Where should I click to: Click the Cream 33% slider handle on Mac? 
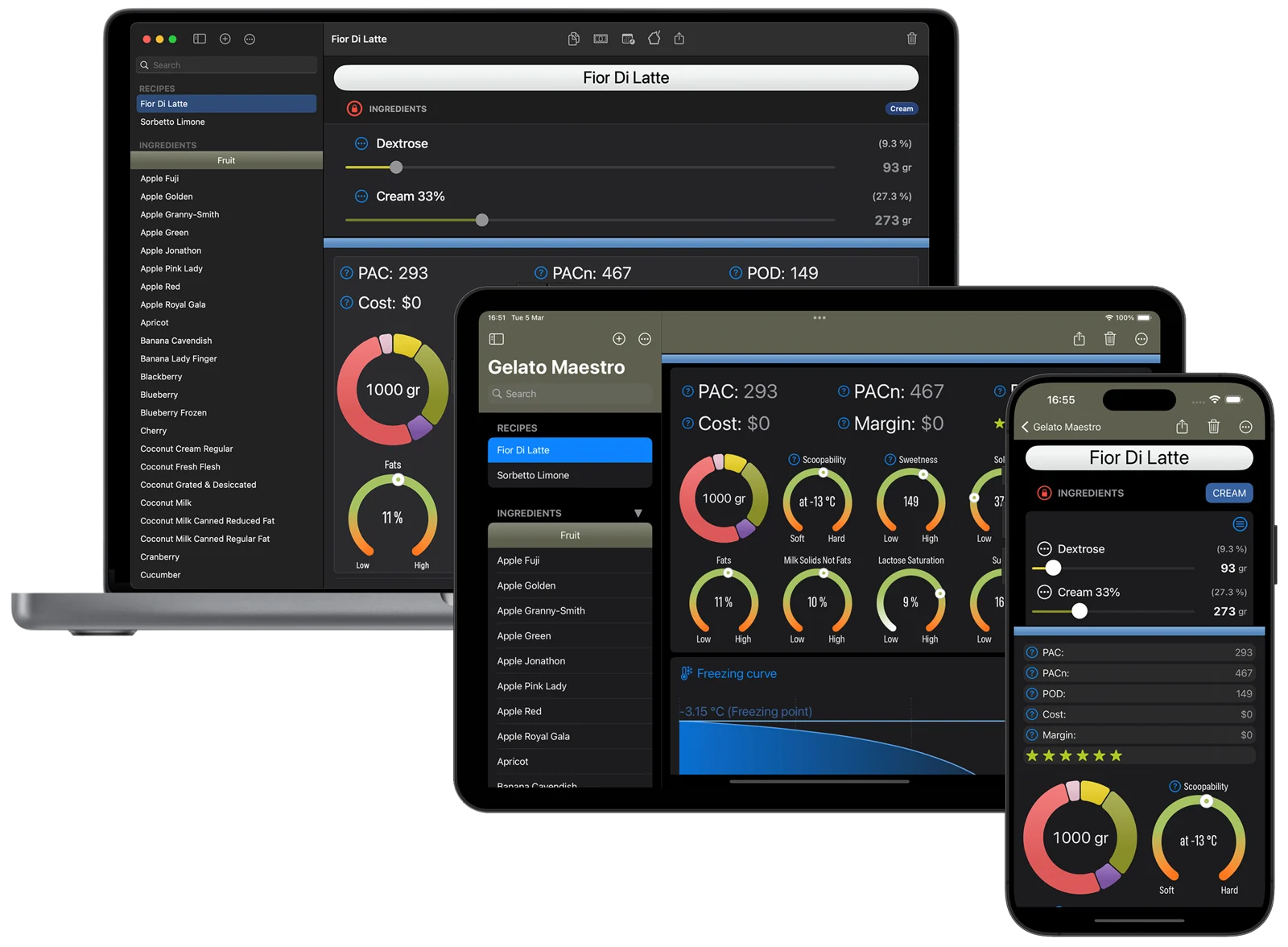click(481, 220)
